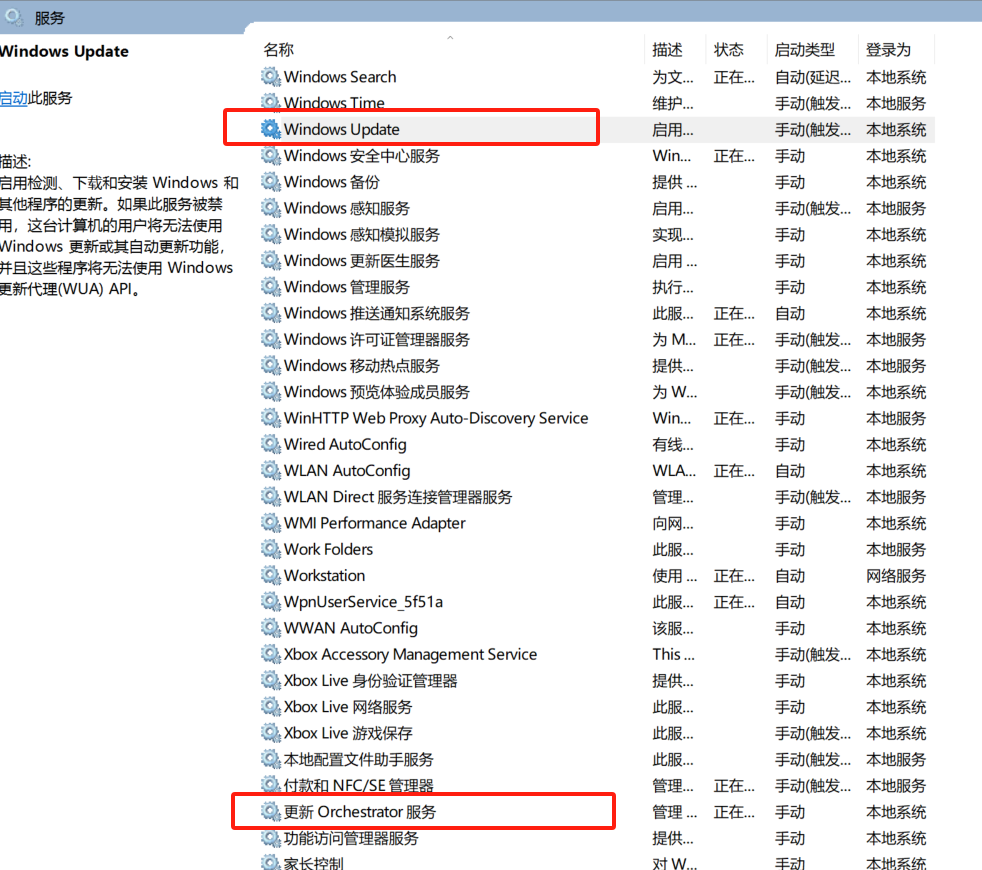Click the gear icon beside Work Folders
The height and width of the screenshot is (870, 982).
point(270,549)
